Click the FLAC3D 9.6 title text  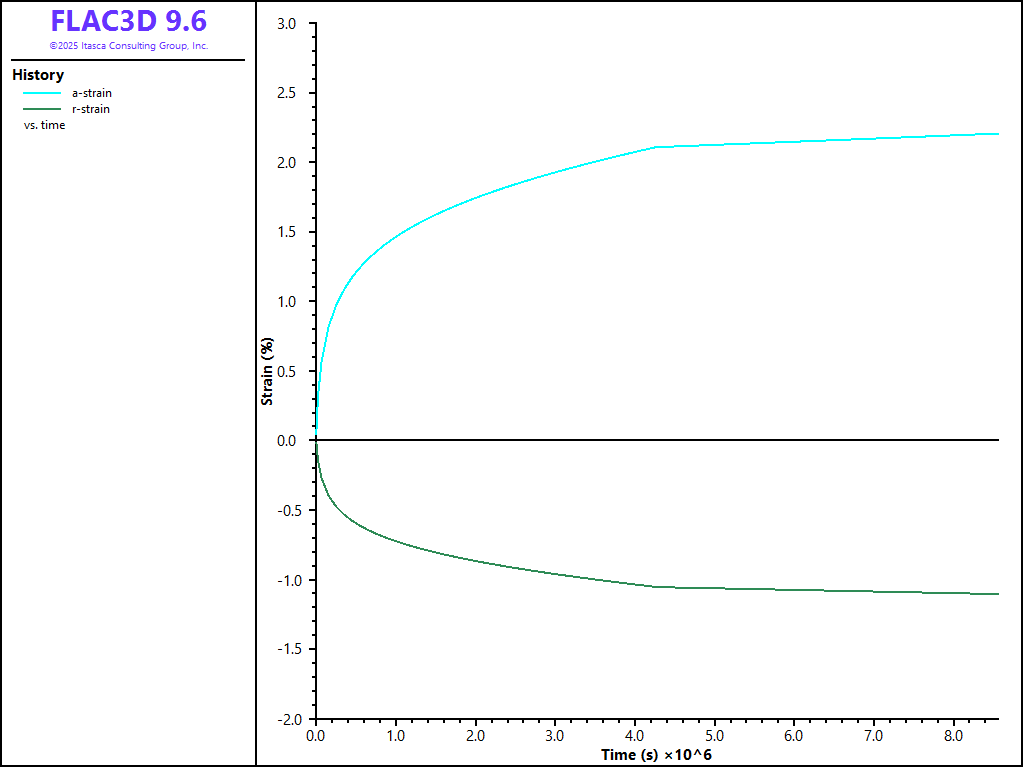(x=128, y=22)
